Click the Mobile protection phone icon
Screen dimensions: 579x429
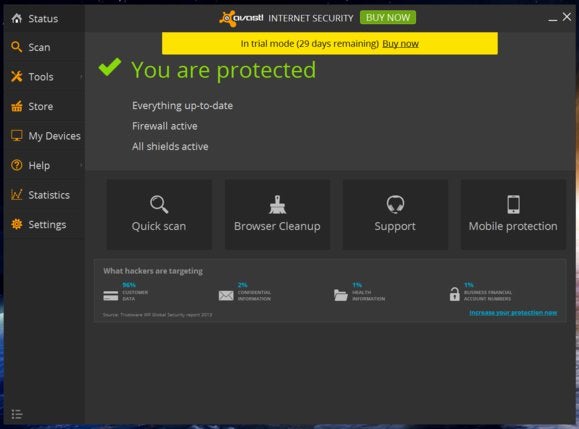click(x=513, y=204)
